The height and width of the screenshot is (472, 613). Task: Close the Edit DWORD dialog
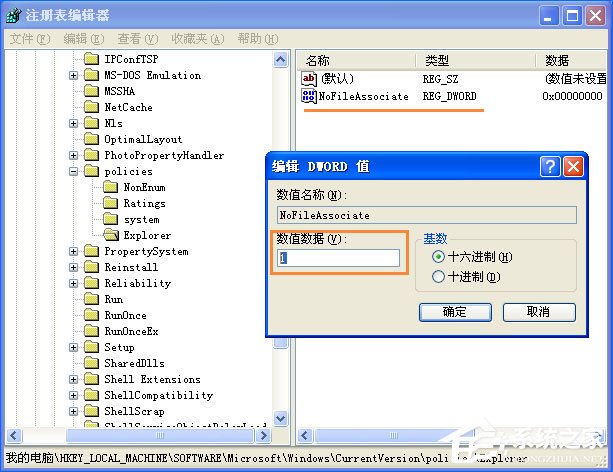[x=573, y=167]
